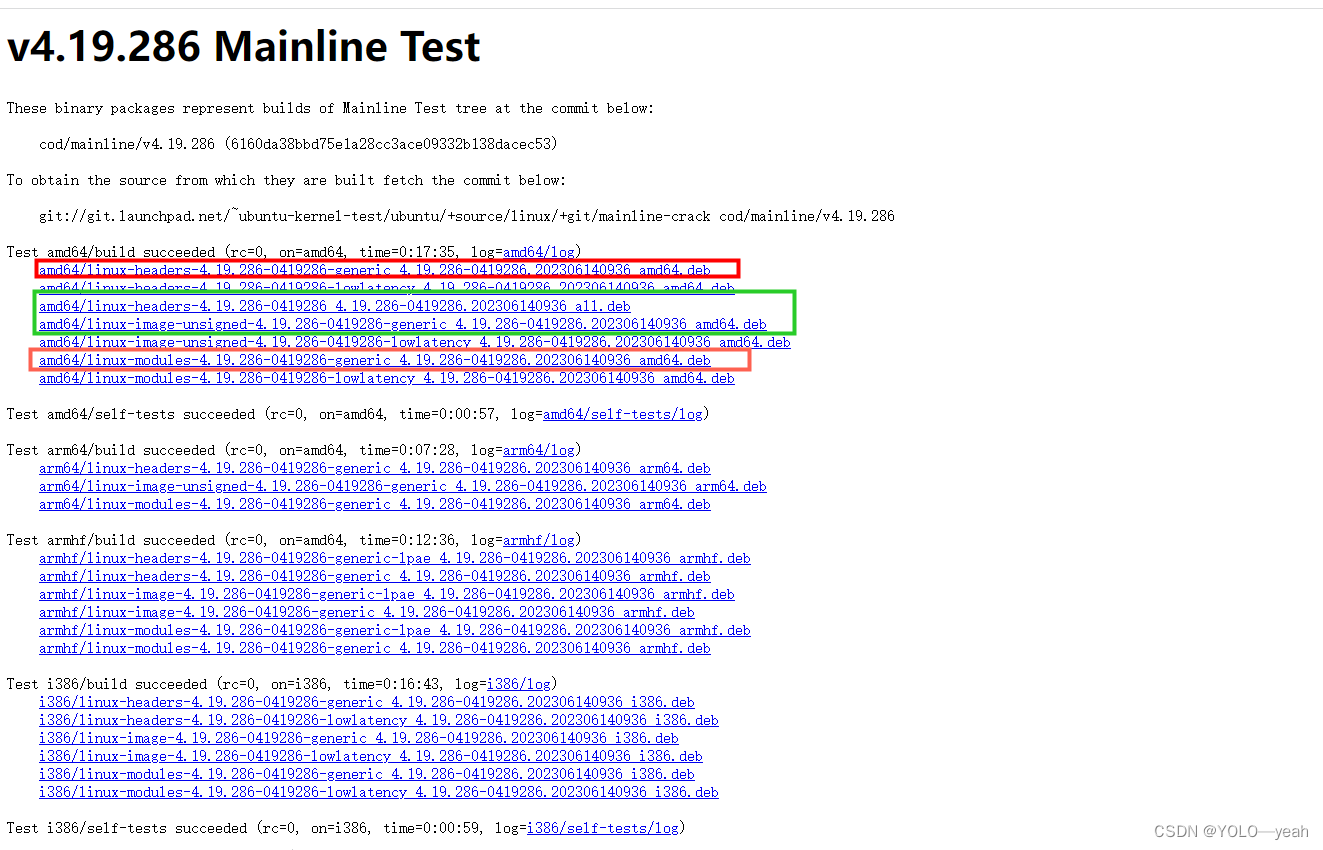Download amd64 linux-modules lowlatency deb
The width and height of the screenshot is (1323, 850).
[x=387, y=378]
